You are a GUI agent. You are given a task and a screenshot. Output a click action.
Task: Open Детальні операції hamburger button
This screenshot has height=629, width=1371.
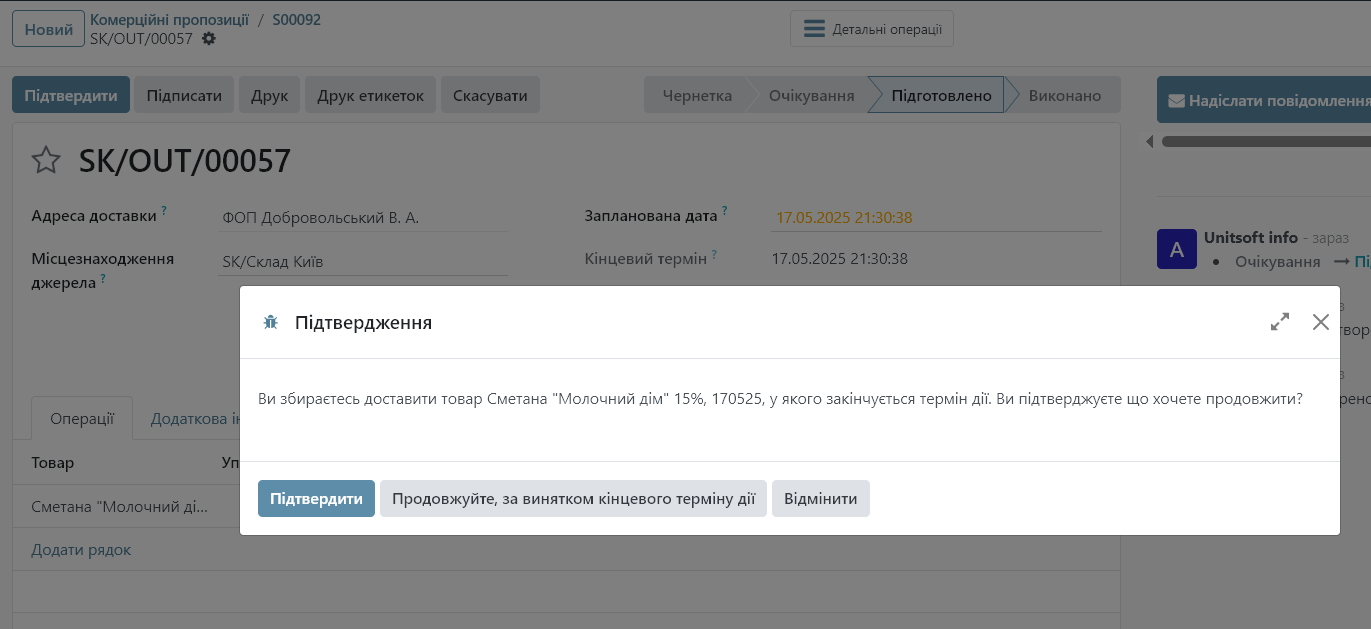point(872,29)
